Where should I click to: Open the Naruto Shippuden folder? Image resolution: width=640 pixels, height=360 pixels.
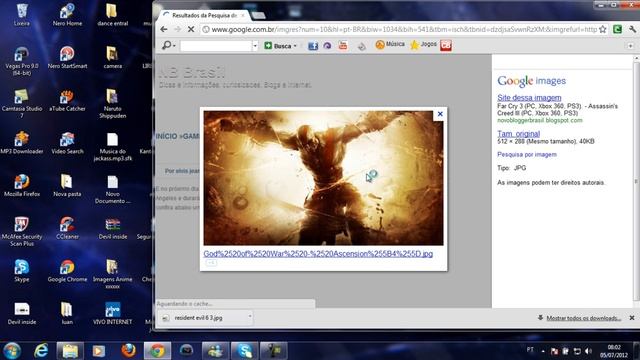(x=113, y=104)
